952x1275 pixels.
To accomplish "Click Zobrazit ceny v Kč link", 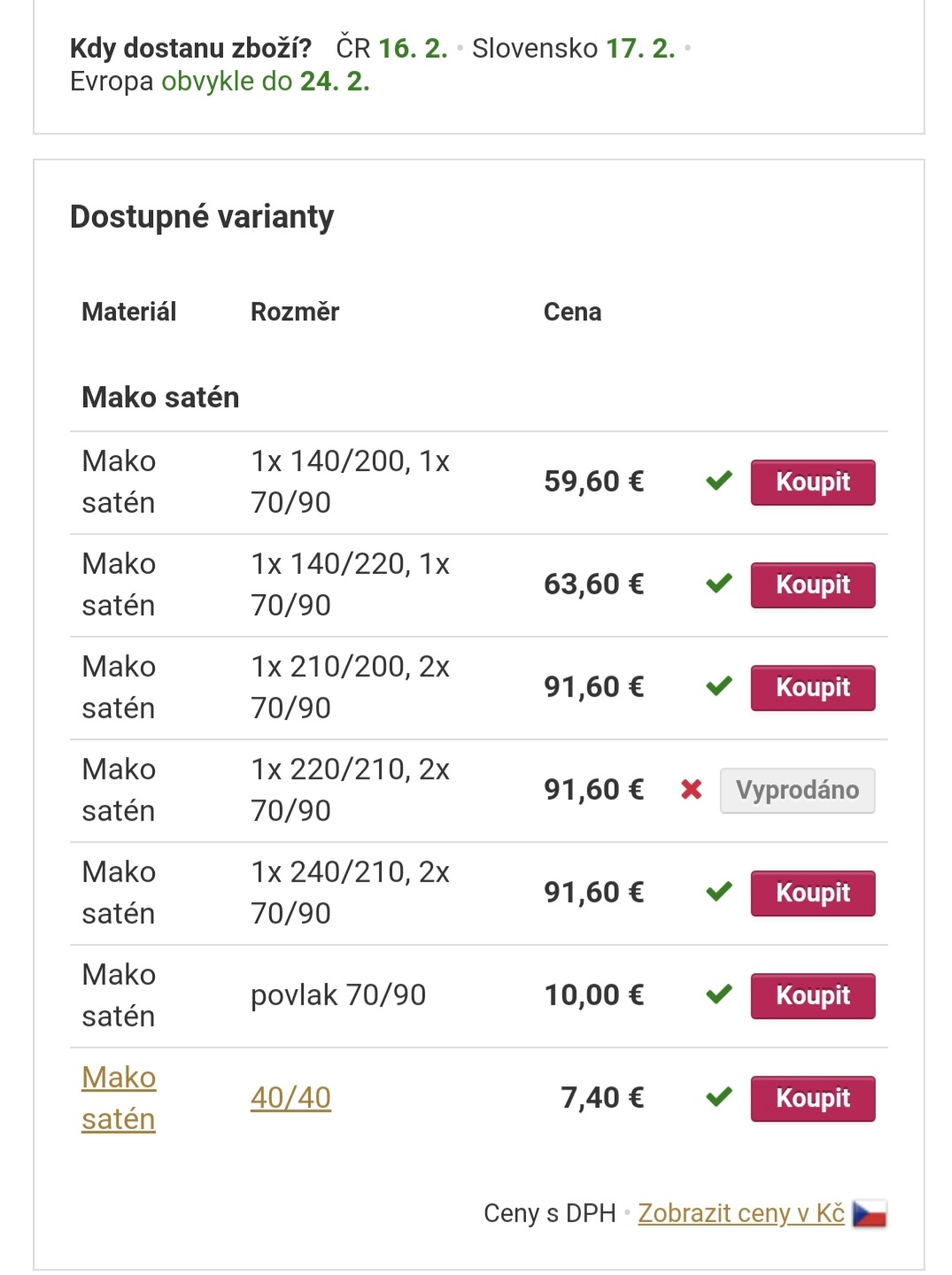I will [x=741, y=1213].
